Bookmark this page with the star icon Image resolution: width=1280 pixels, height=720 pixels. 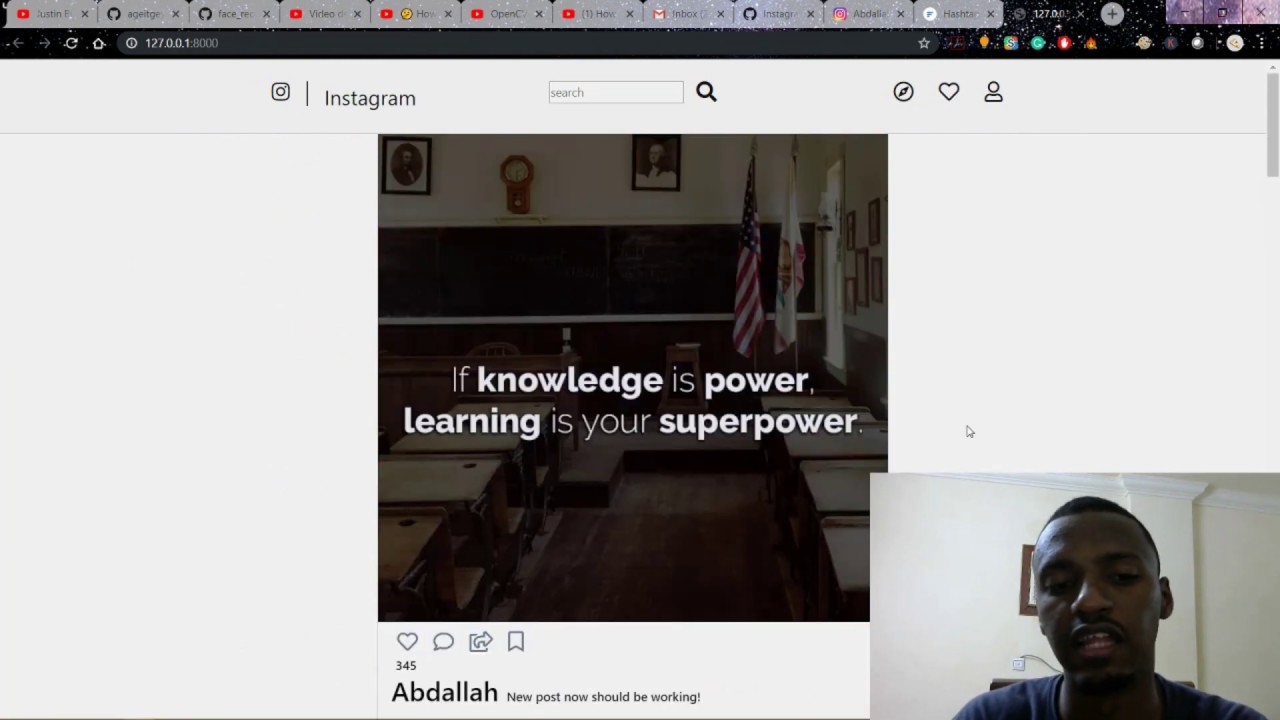924,43
